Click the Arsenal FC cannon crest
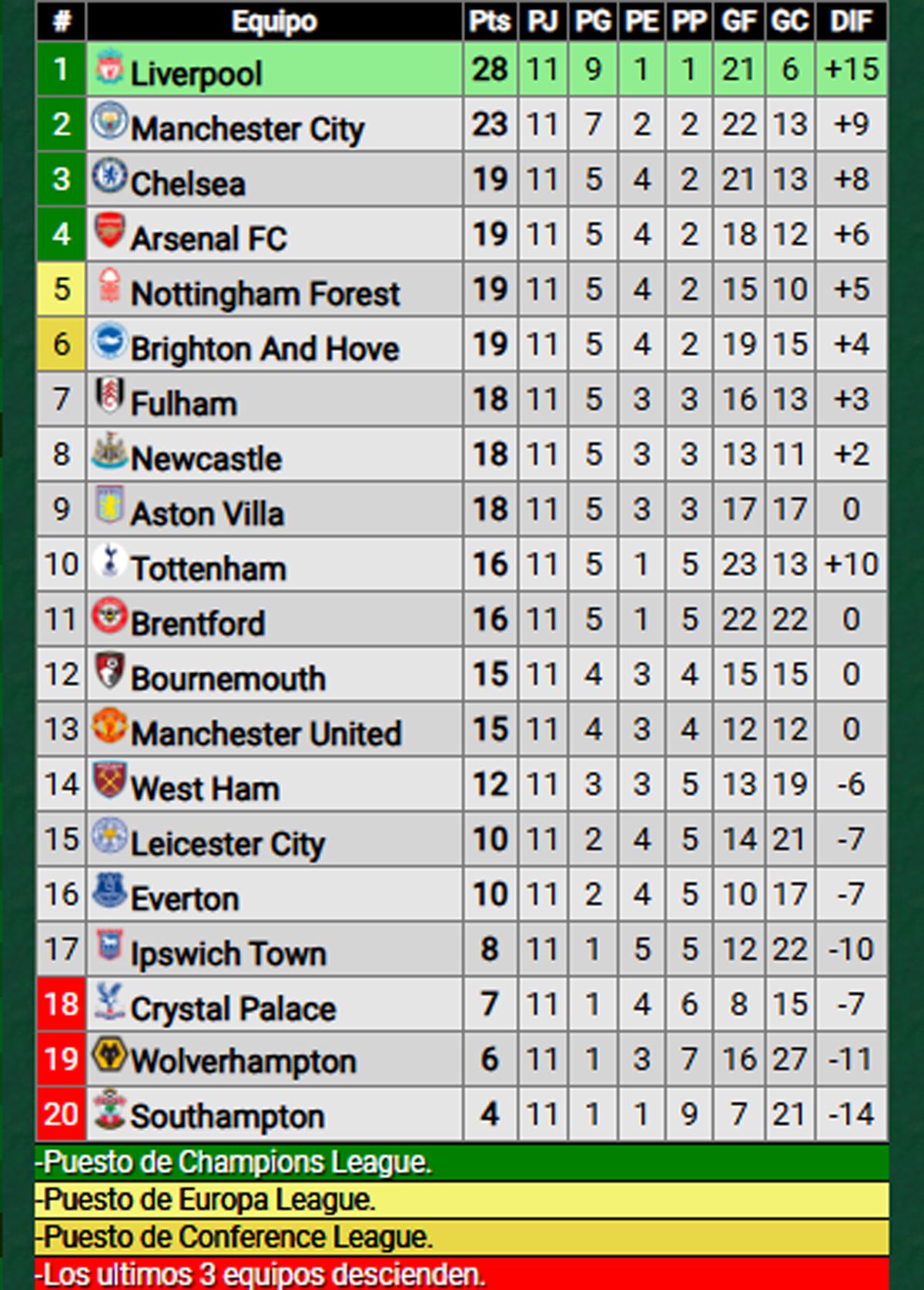 tap(109, 230)
